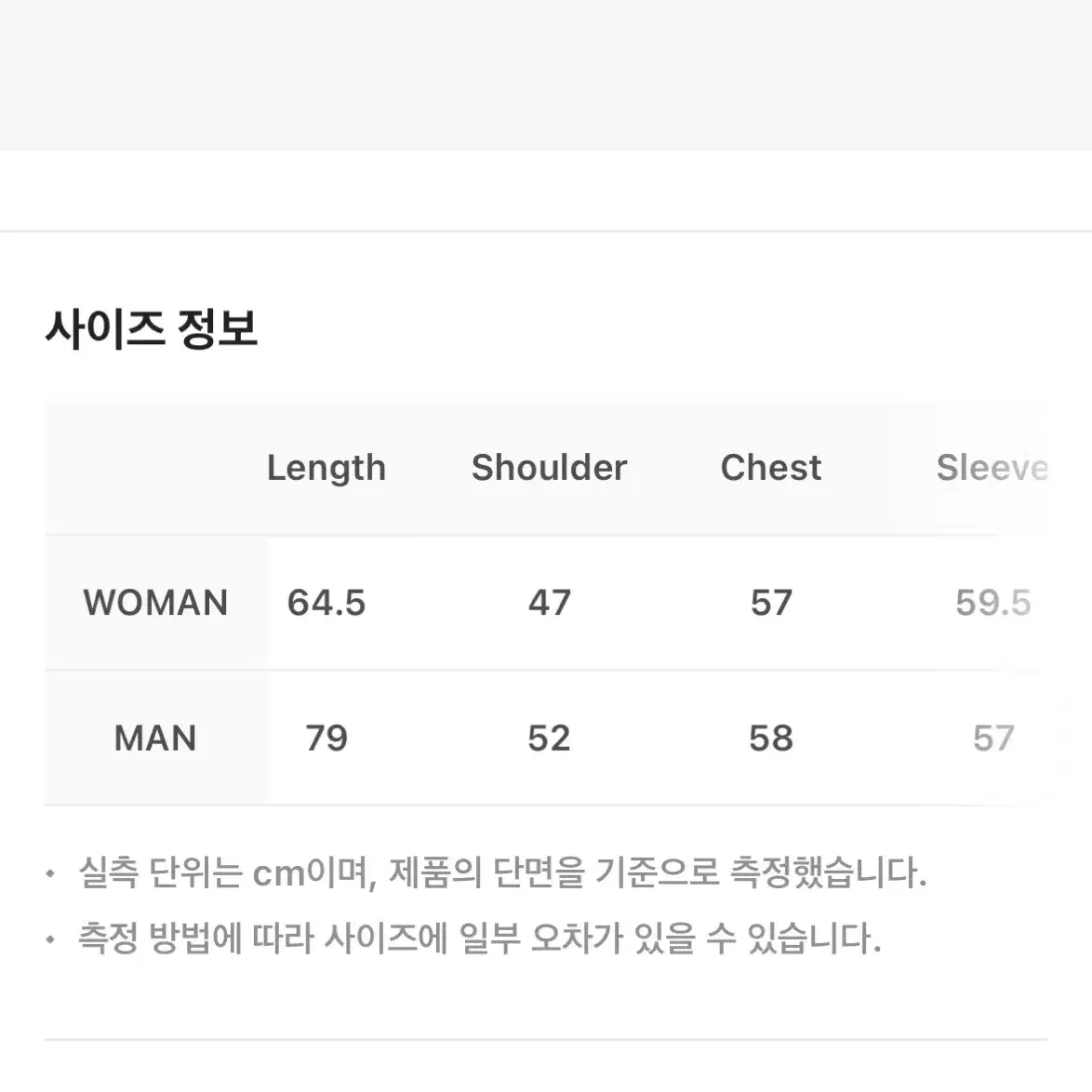Click the WOMAN row label
Screen dimensions: 1092x1092
pos(155,603)
